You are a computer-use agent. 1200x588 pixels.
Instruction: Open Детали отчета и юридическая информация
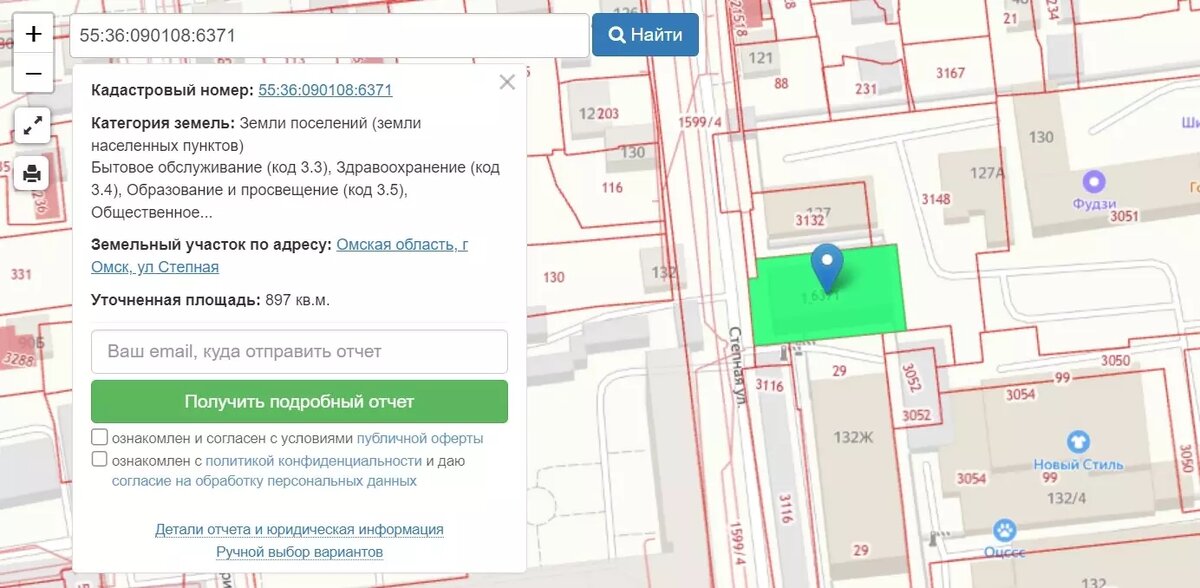click(x=299, y=528)
